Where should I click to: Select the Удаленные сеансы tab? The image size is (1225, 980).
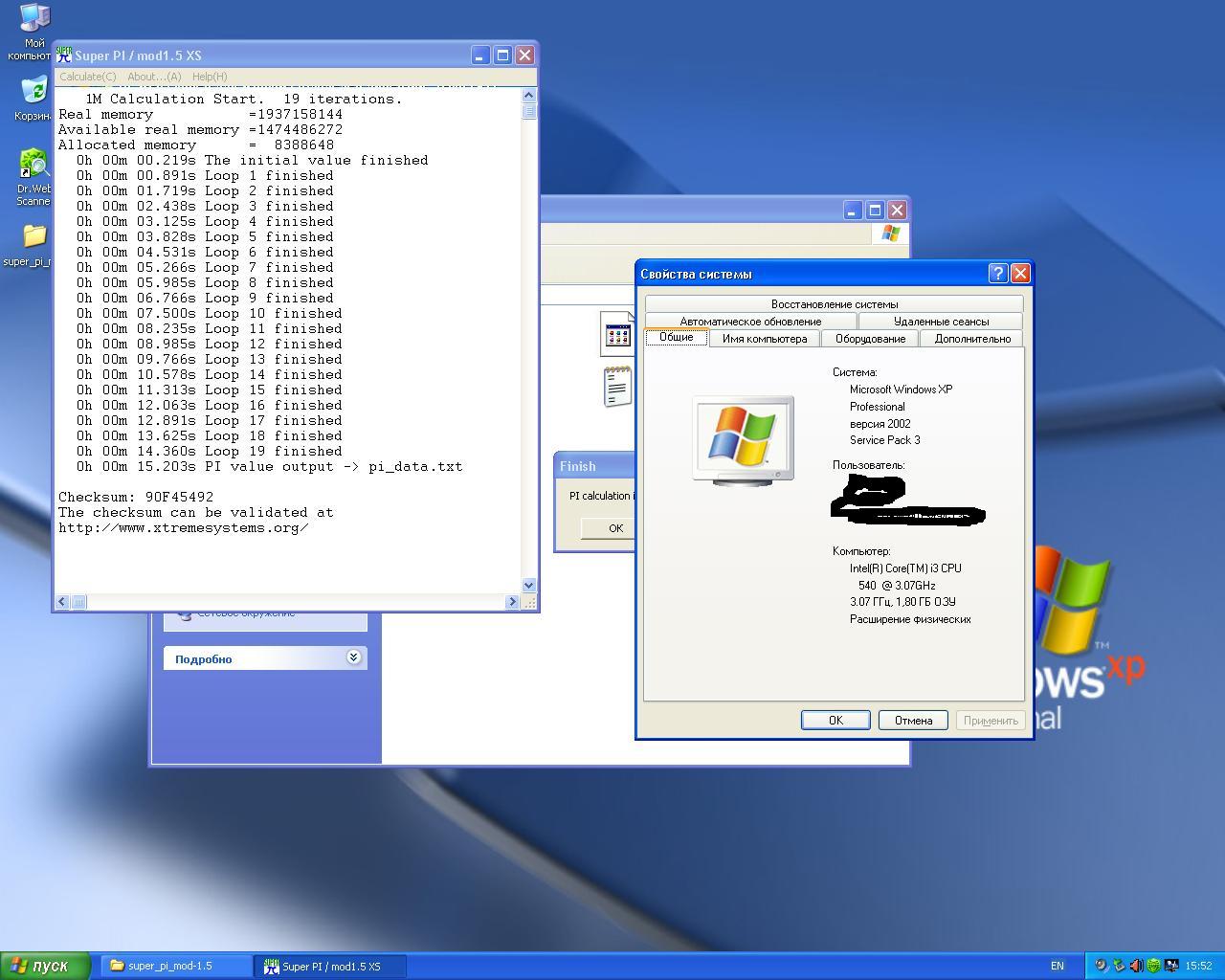[x=941, y=322]
